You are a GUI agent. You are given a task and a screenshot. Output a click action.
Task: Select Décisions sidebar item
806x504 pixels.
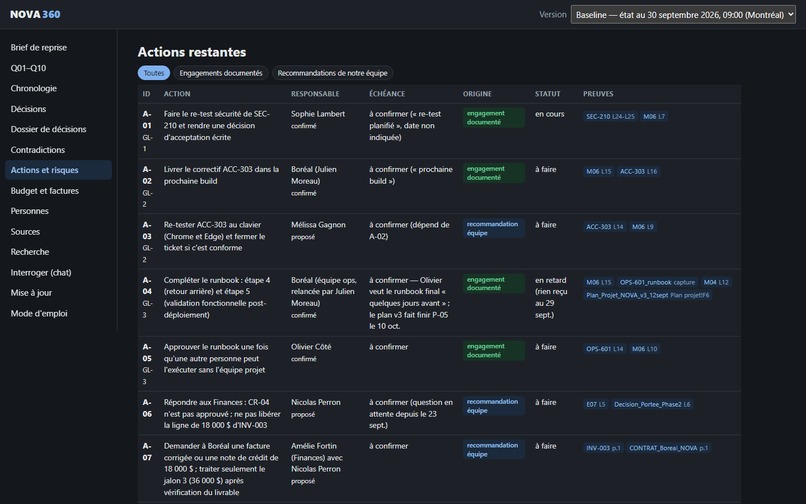coord(59,109)
